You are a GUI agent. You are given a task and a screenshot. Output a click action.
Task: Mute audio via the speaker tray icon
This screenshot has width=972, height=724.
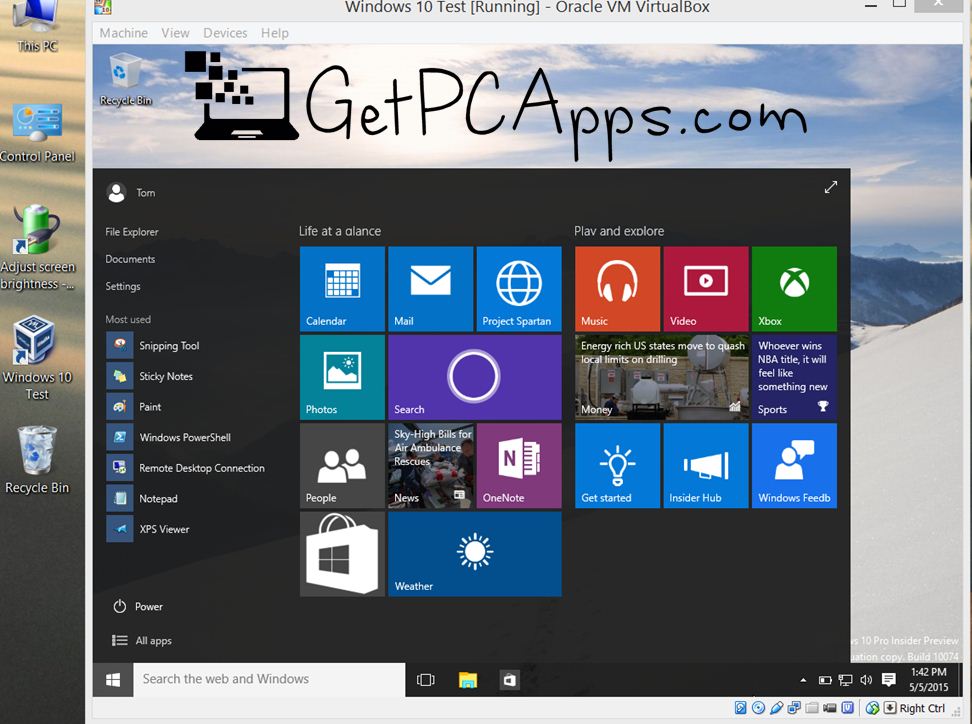point(865,680)
